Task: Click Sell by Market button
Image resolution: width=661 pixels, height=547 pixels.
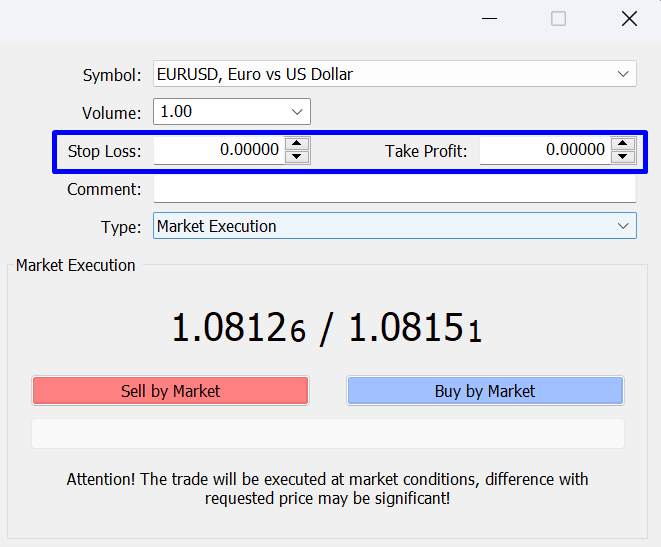Action: (x=170, y=391)
